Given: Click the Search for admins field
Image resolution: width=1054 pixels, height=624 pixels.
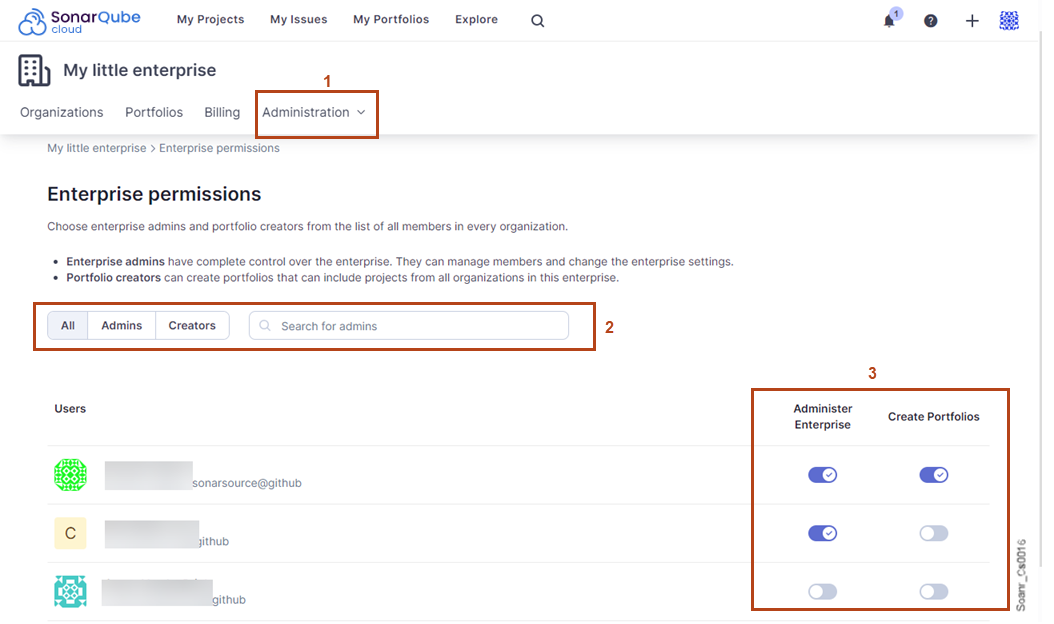Looking at the screenshot, I should coord(410,326).
